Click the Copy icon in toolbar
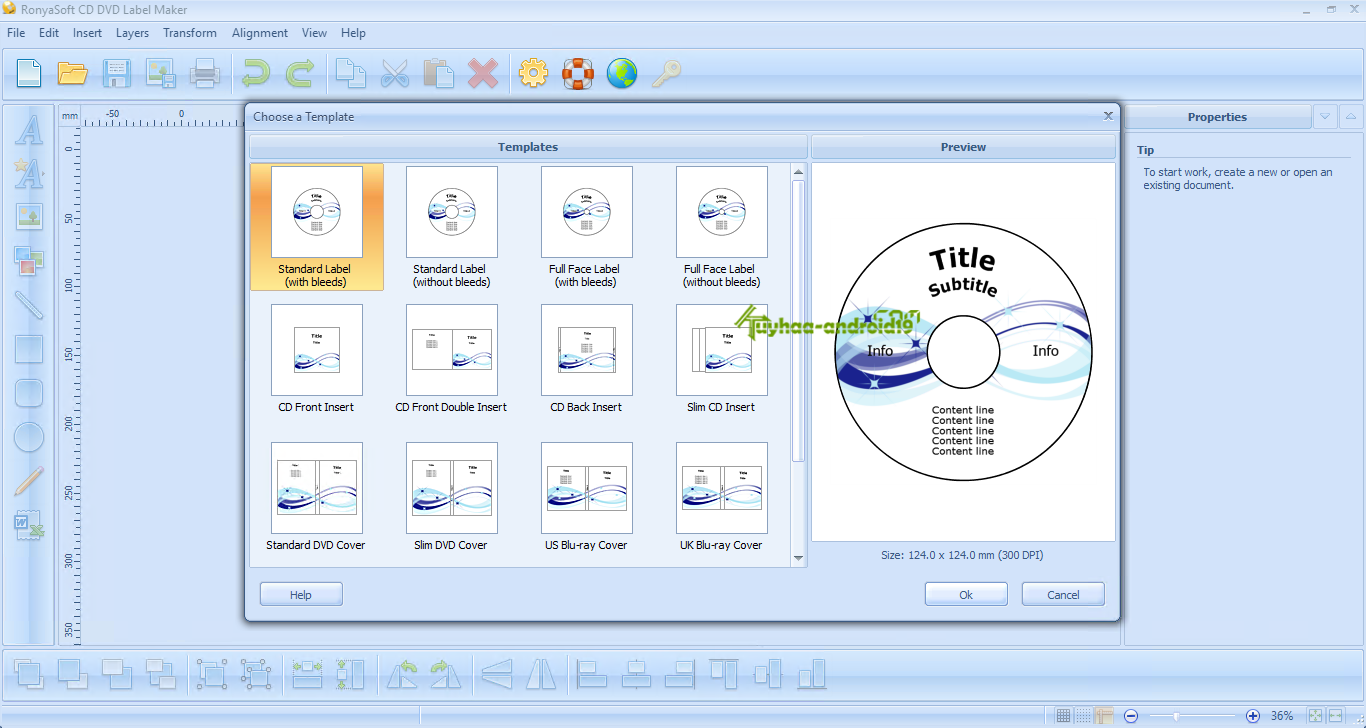This screenshot has height=728, width=1366. 350,73
